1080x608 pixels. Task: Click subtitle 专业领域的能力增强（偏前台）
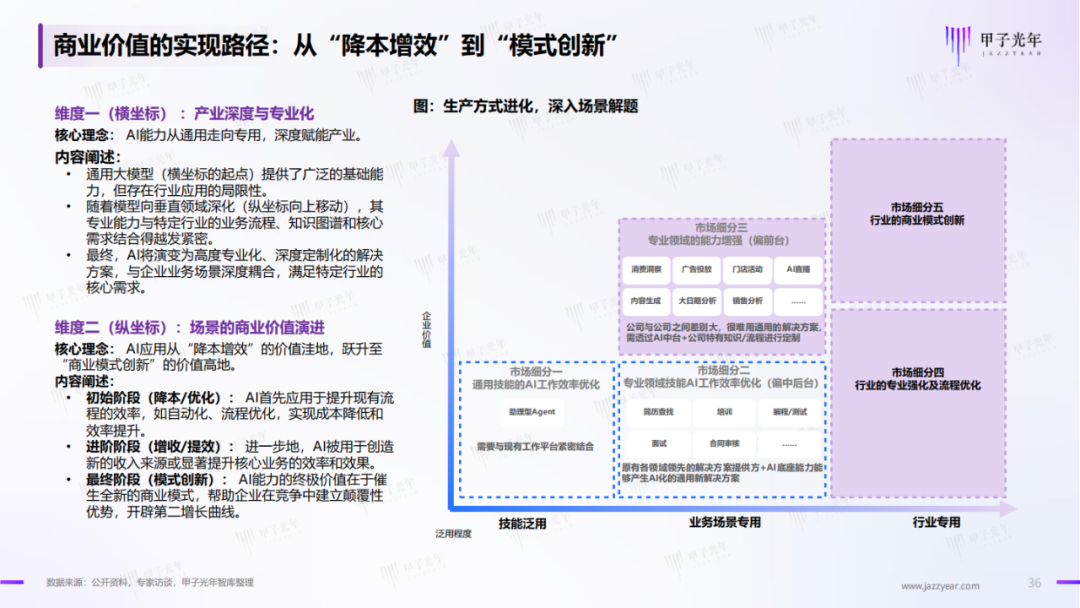718,240
